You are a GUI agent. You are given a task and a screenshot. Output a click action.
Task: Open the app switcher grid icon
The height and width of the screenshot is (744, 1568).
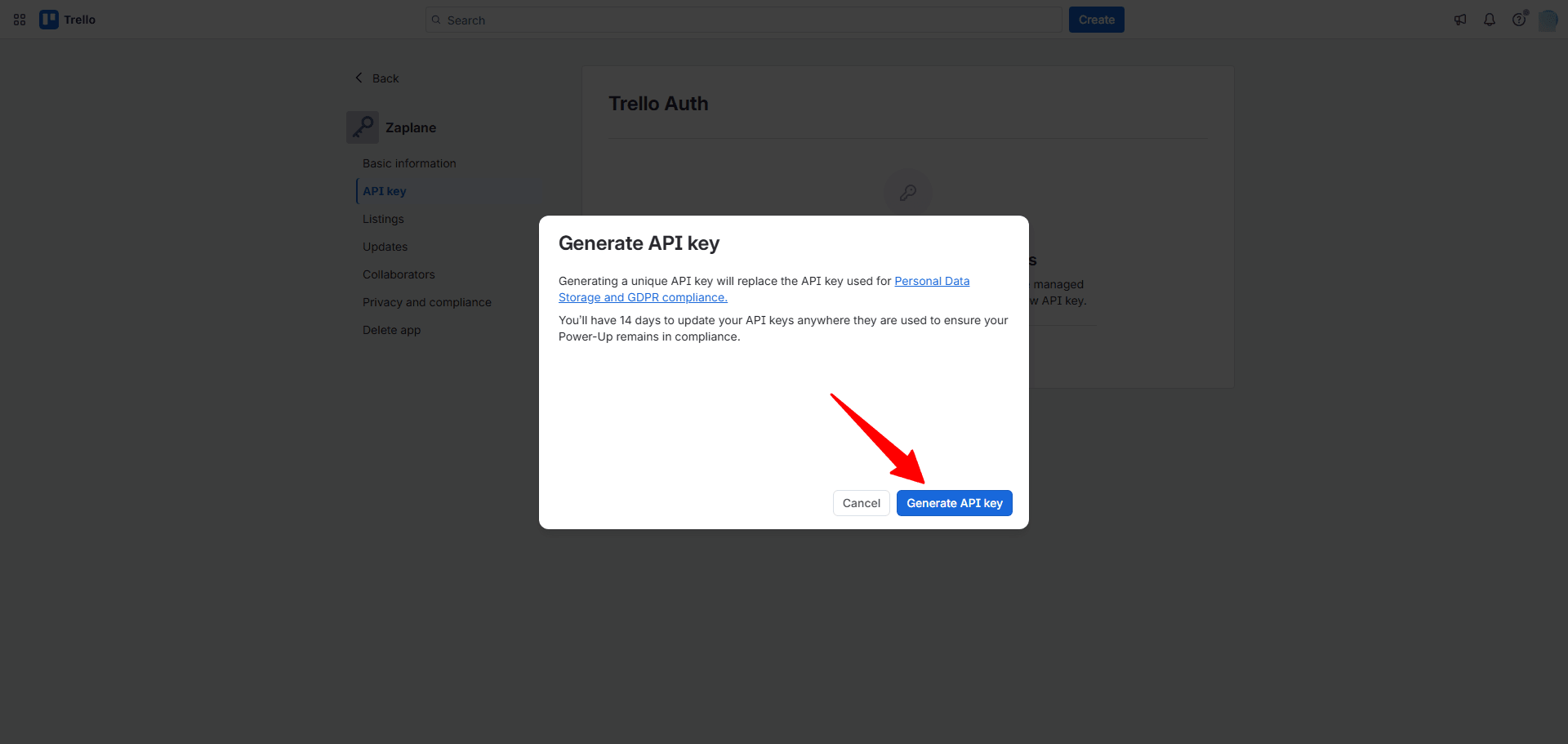20,20
